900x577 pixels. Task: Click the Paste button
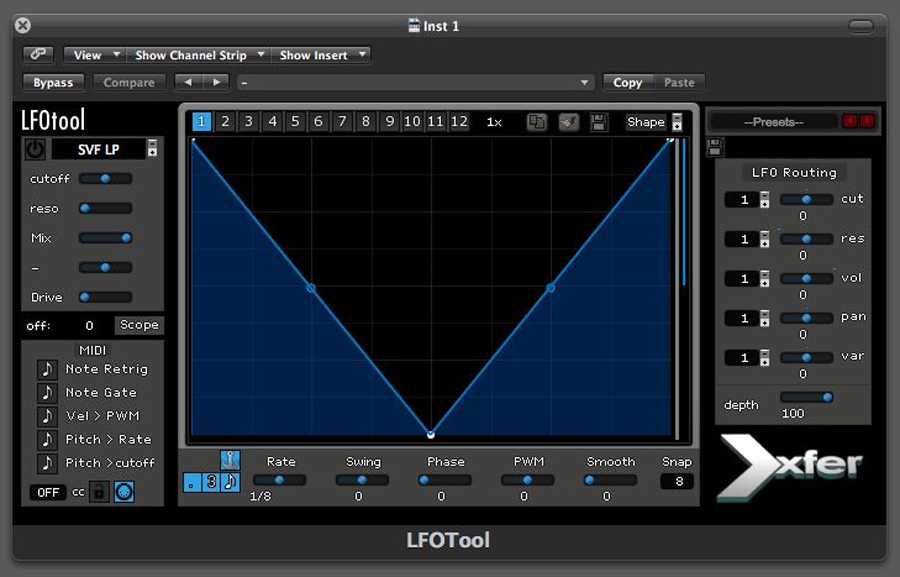[679, 82]
